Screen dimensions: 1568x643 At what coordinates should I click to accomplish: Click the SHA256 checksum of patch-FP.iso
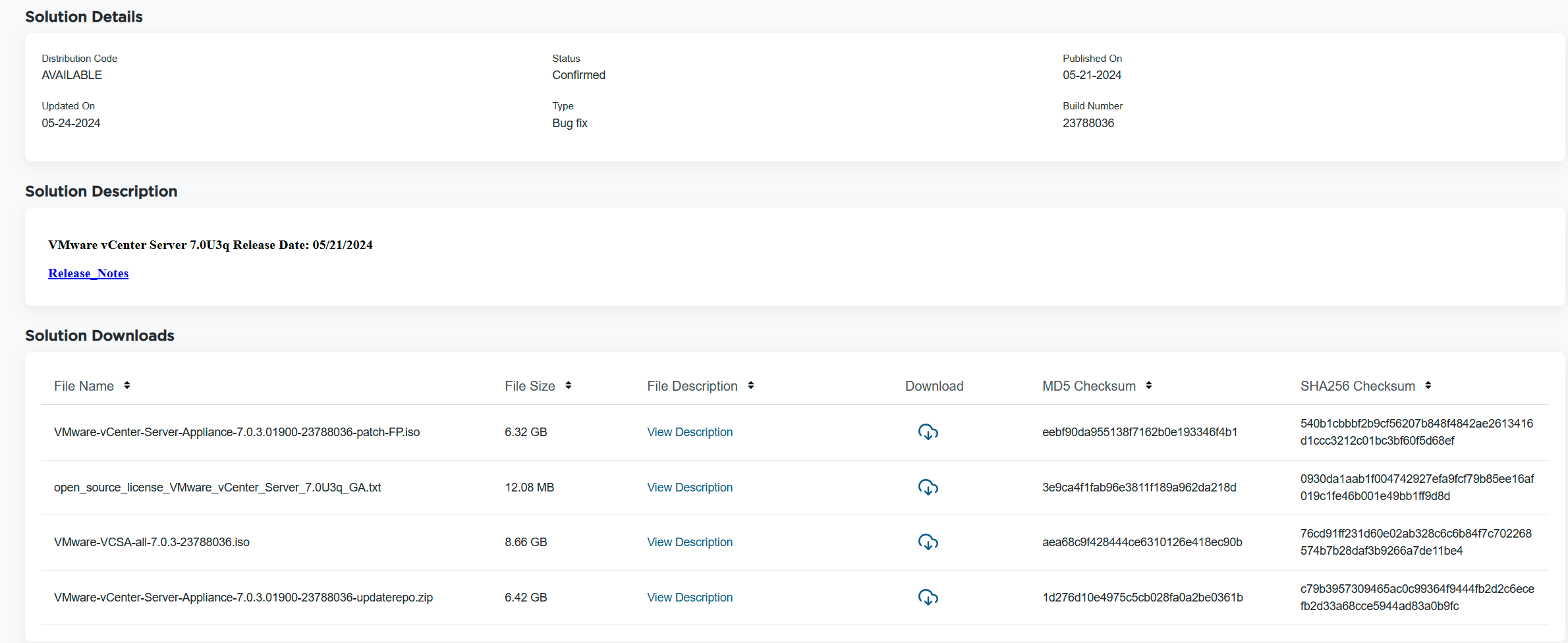coord(1416,432)
